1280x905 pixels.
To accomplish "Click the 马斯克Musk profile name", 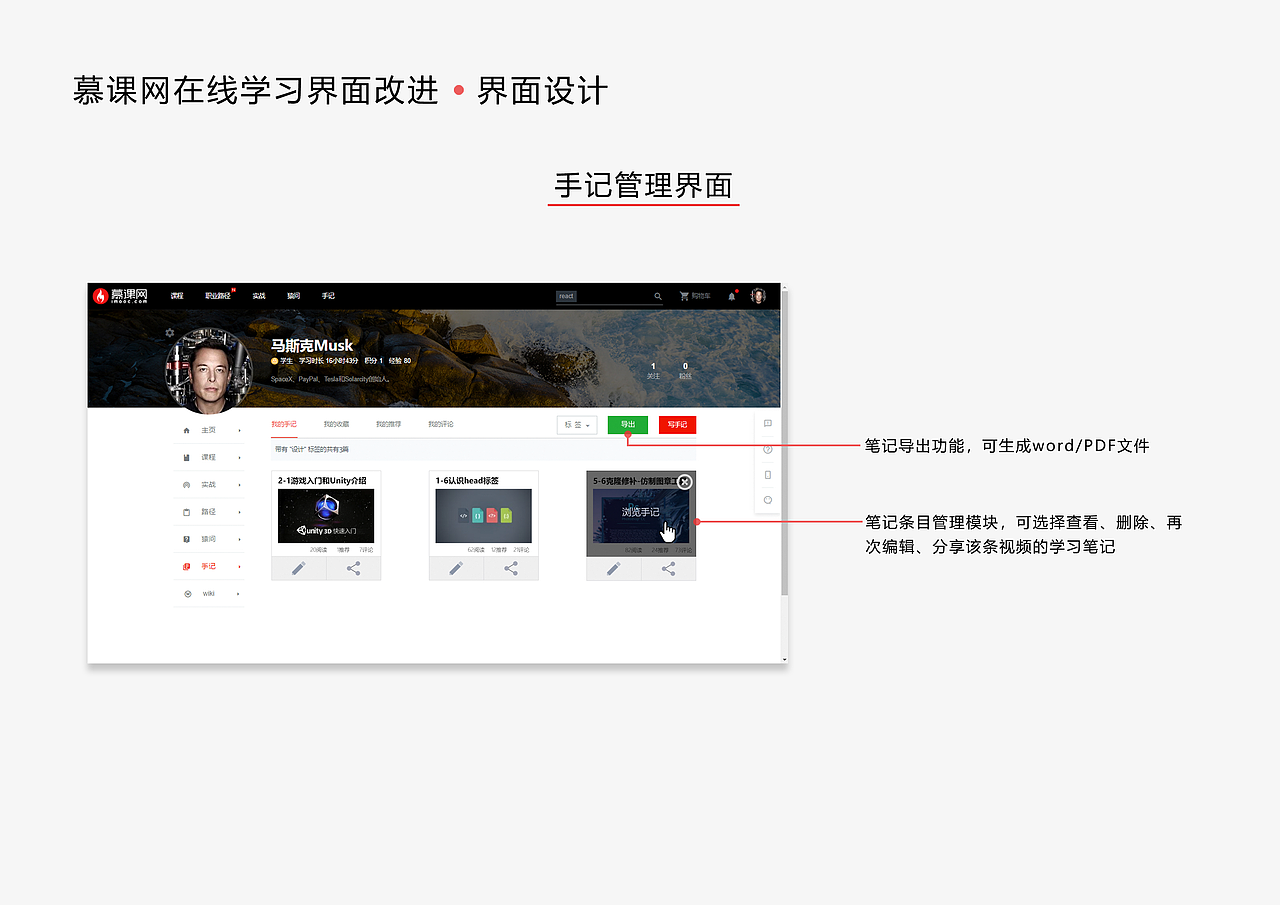I will point(312,345).
